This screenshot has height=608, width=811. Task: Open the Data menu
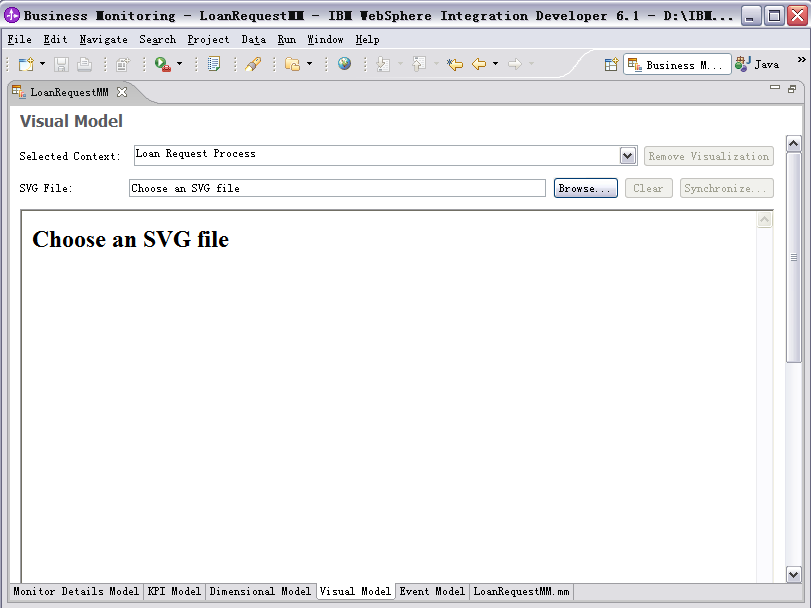tap(253, 40)
